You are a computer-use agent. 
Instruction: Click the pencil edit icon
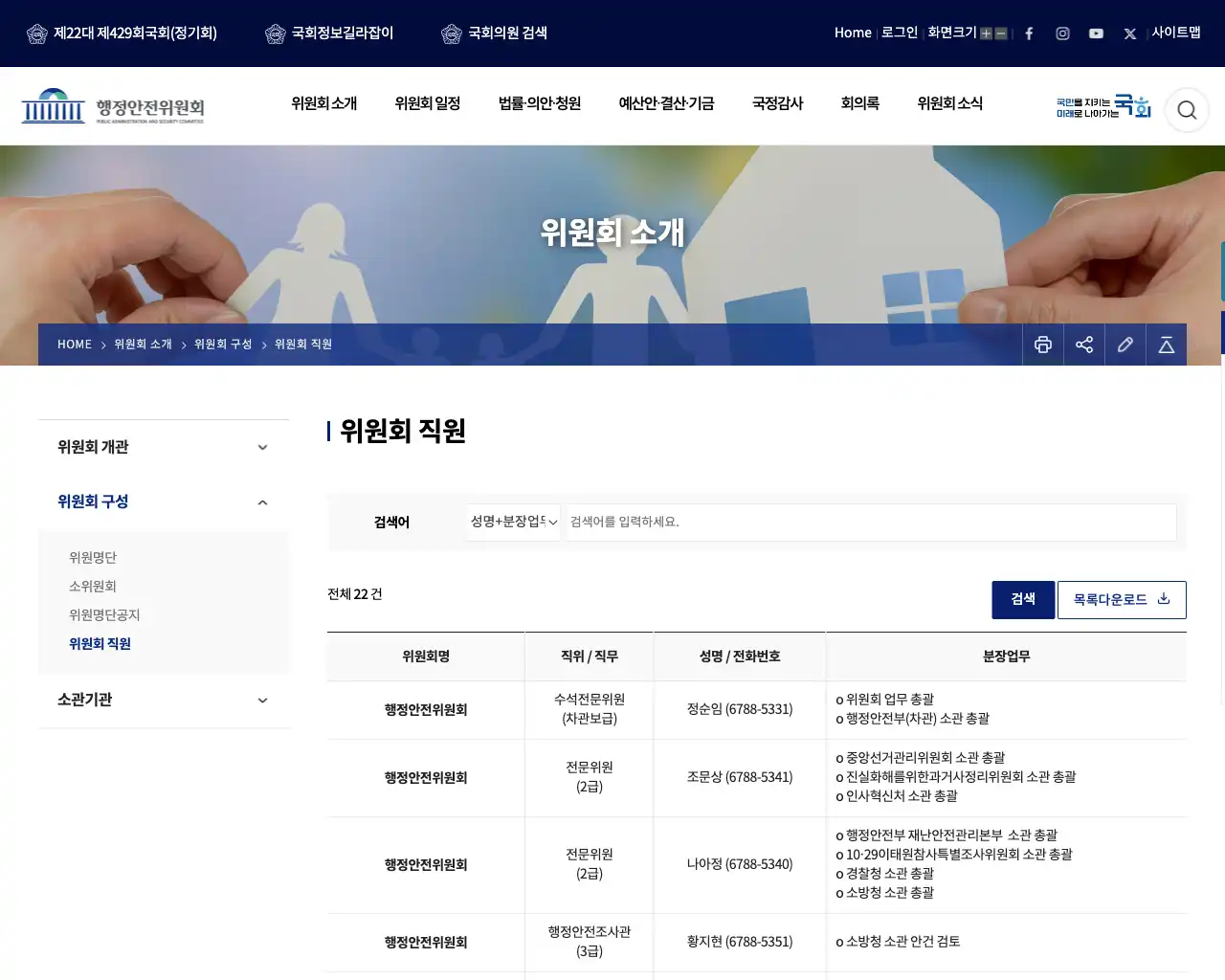click(1125, 345)
